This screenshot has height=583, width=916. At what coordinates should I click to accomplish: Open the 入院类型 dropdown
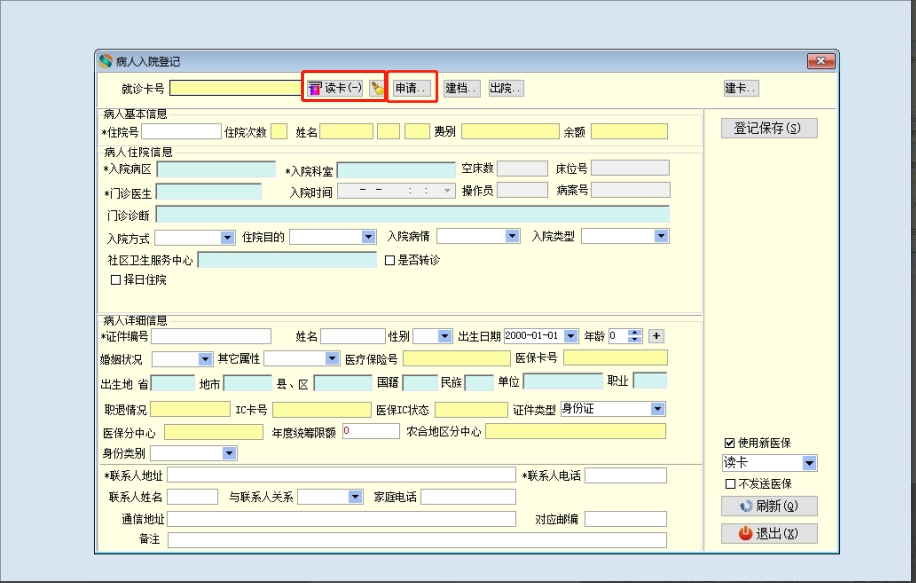click(x=661, y=236)
